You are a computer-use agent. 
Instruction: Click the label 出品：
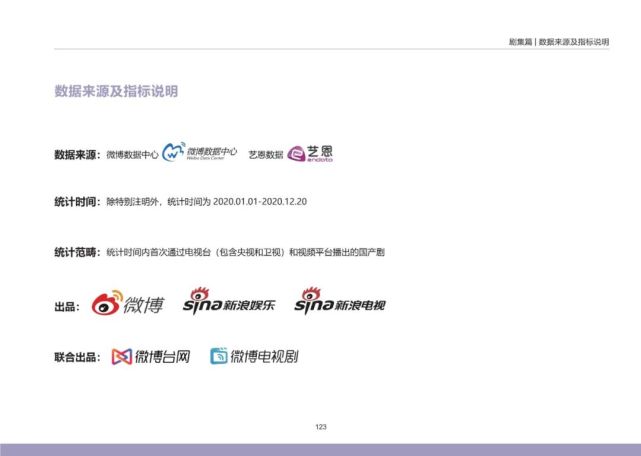(67, 307)
